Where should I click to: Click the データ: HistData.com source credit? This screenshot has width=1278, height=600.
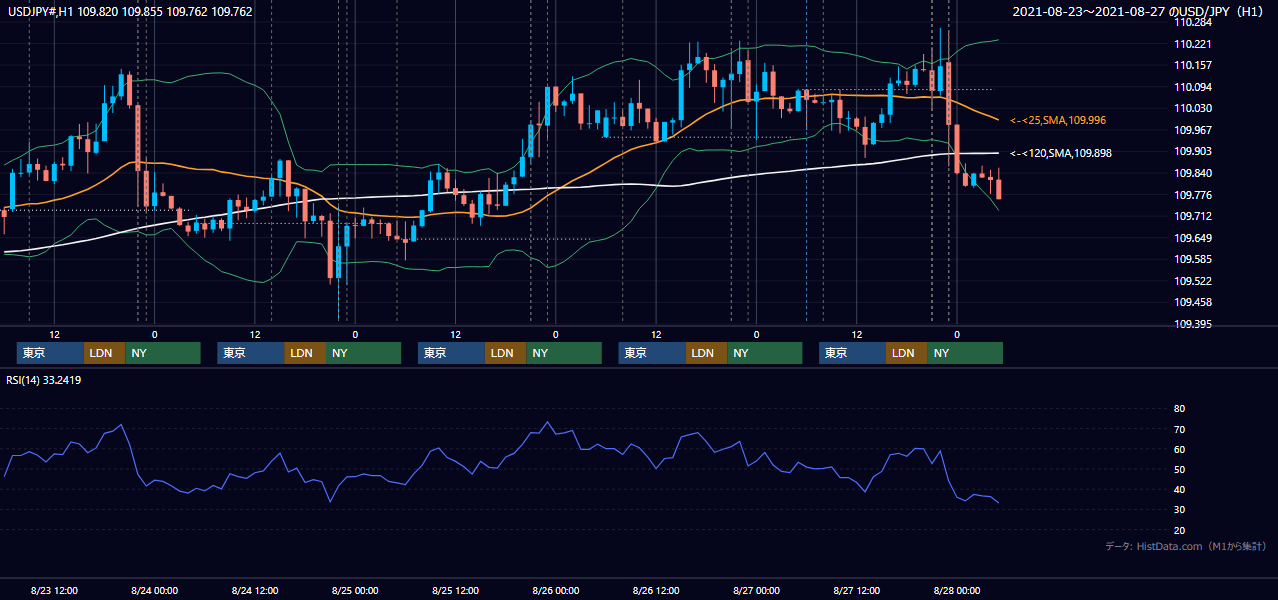click(1186, 546)
